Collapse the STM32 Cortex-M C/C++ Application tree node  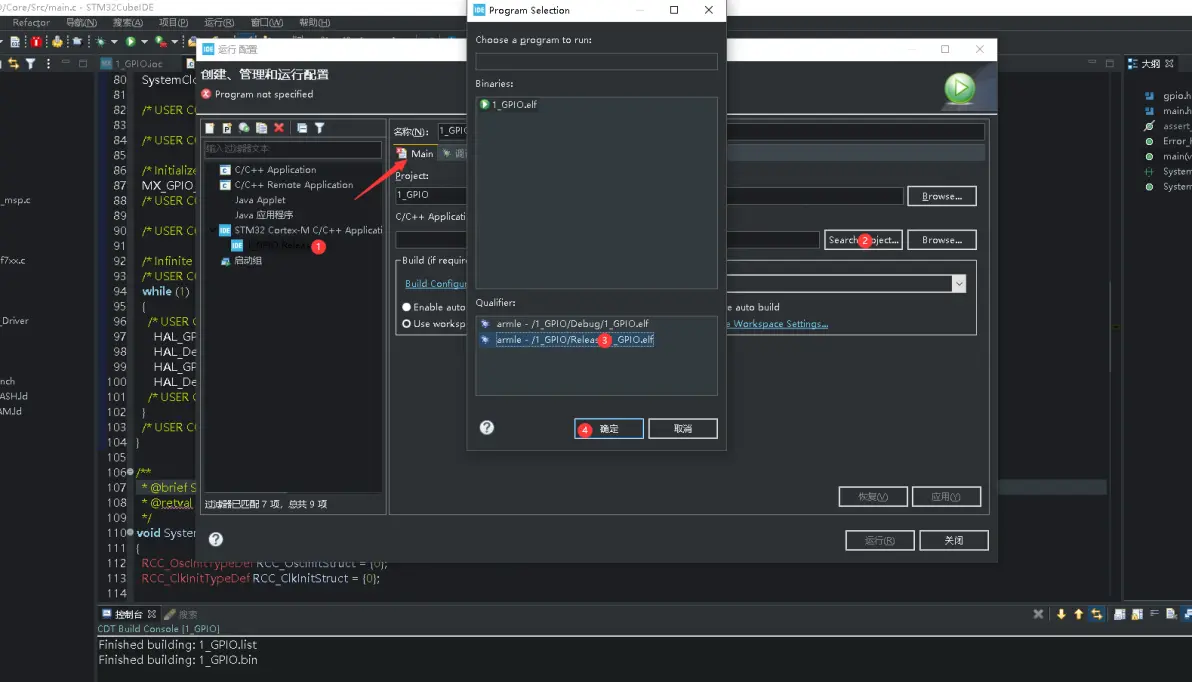click(213, 230)
